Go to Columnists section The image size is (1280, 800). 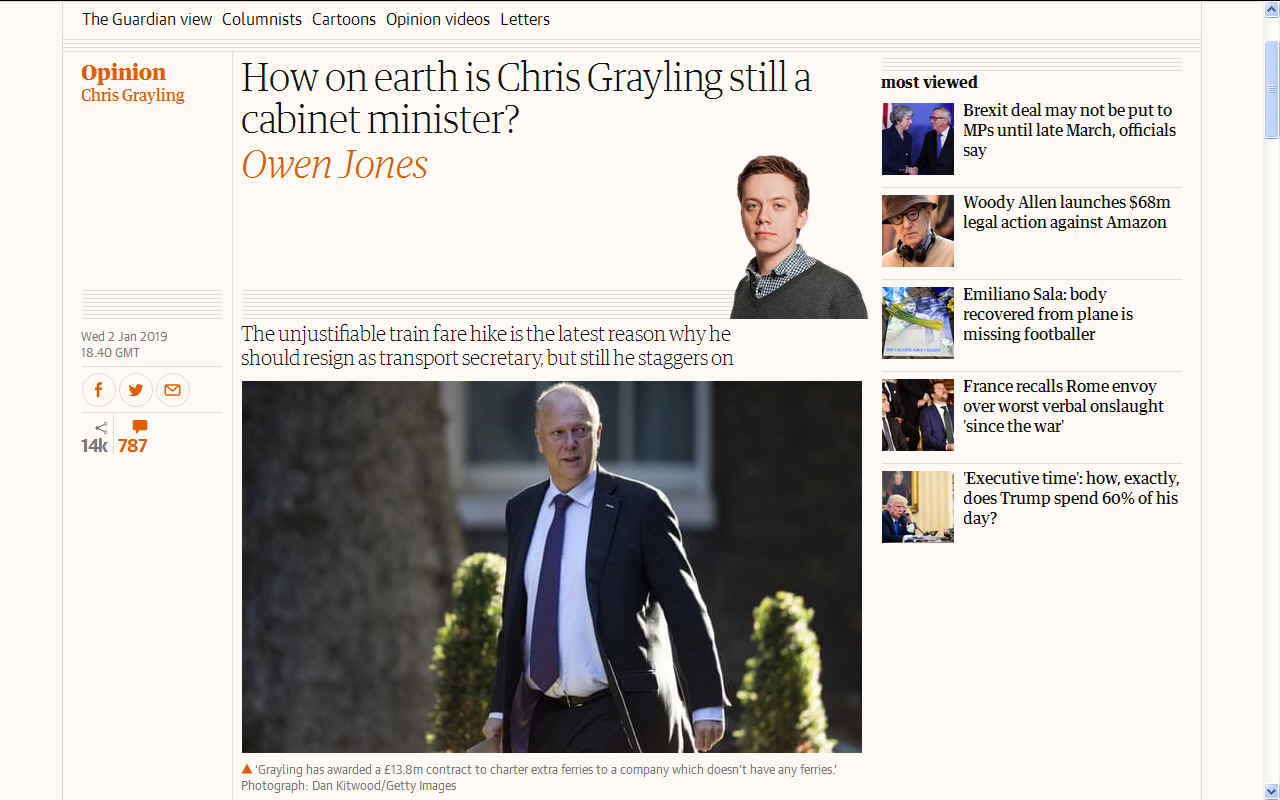coord(262,19)
